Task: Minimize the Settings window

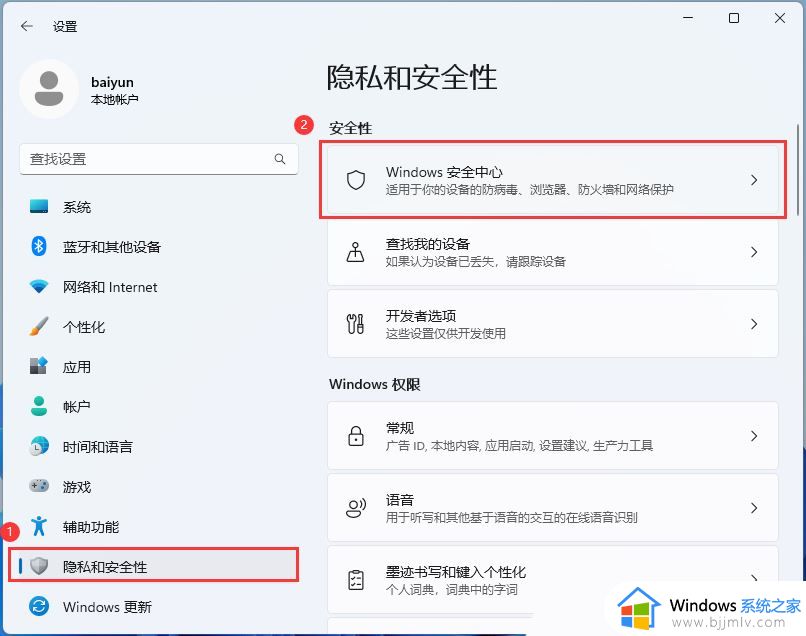Action: click(x=688, y=18)
